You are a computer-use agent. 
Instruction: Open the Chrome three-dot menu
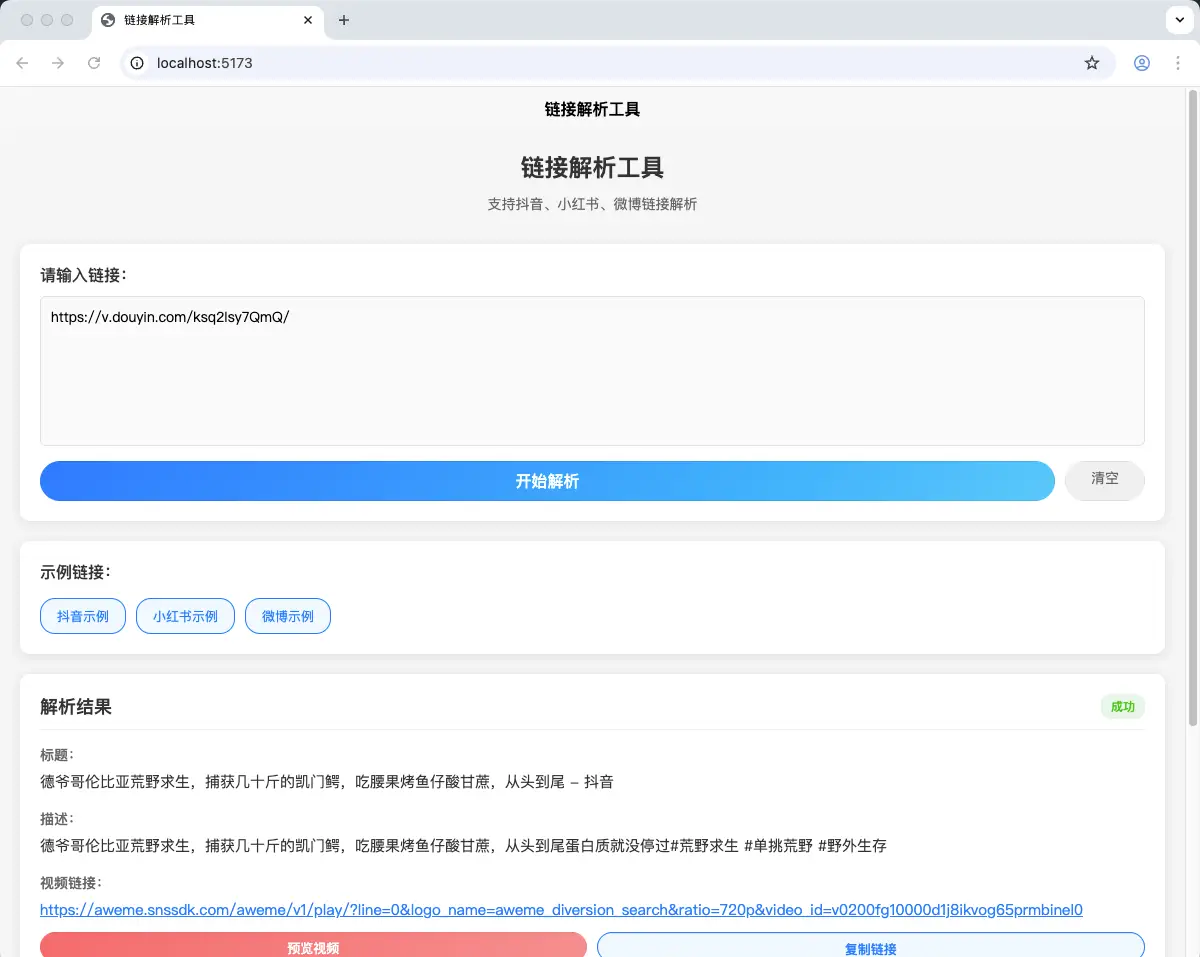point(1177,63)
